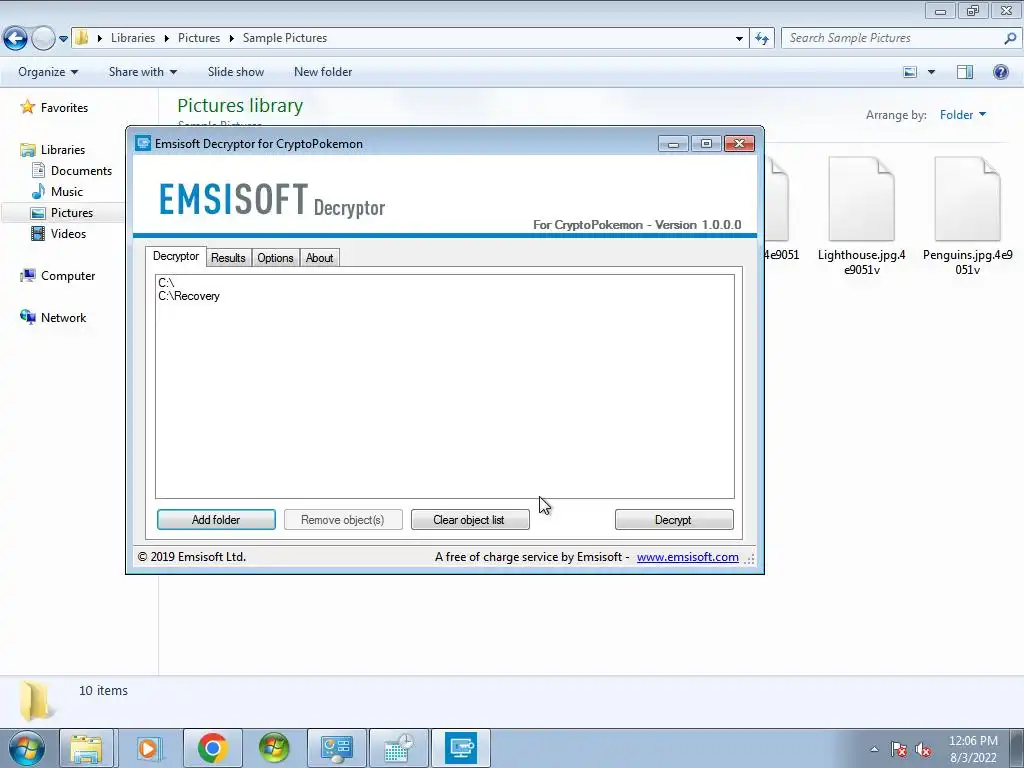Switch to the Results tab
Viewport: 1024px width, 768px height.
228,258
